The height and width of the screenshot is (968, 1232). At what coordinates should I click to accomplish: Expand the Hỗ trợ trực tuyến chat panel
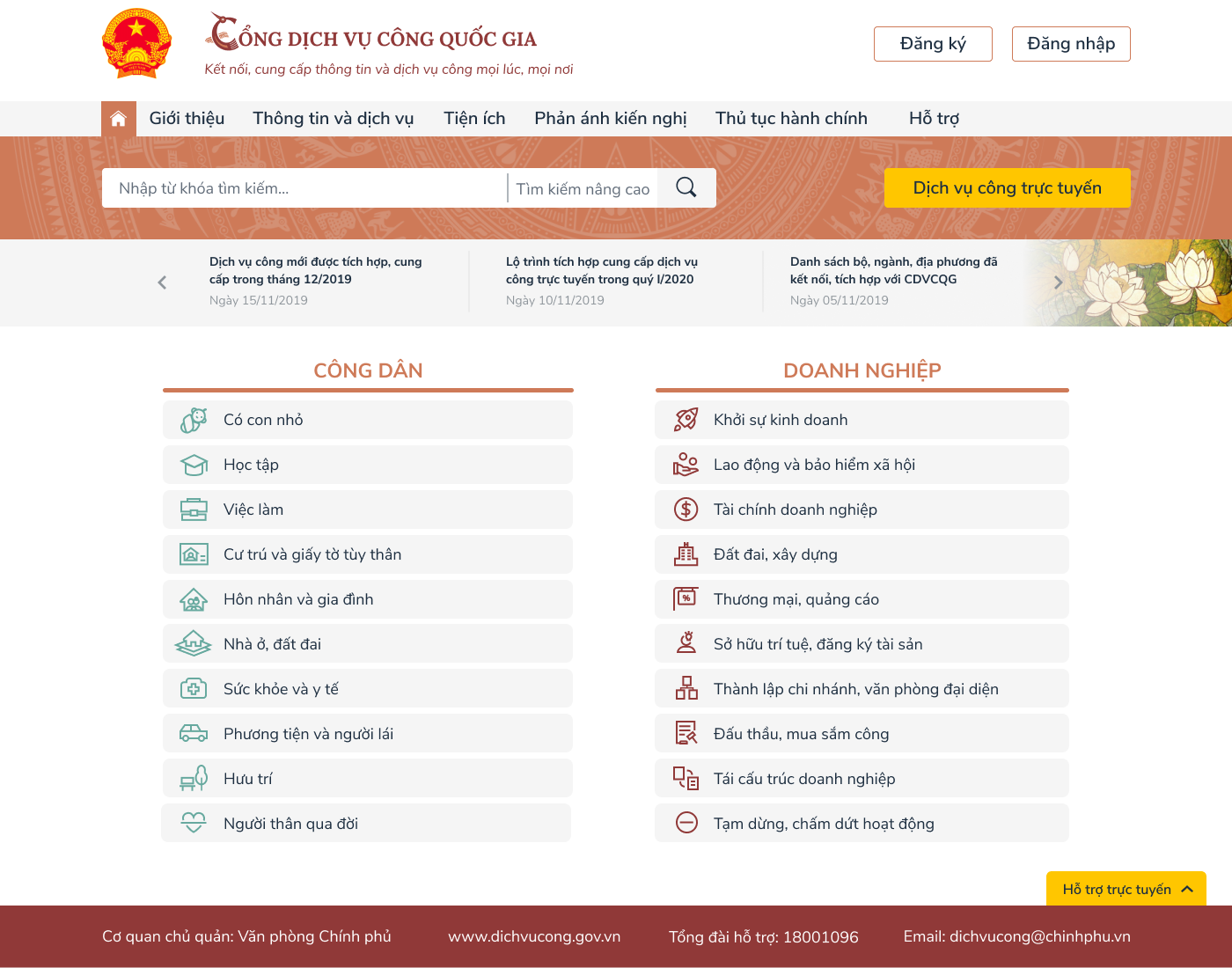[x=1126, y=889]
